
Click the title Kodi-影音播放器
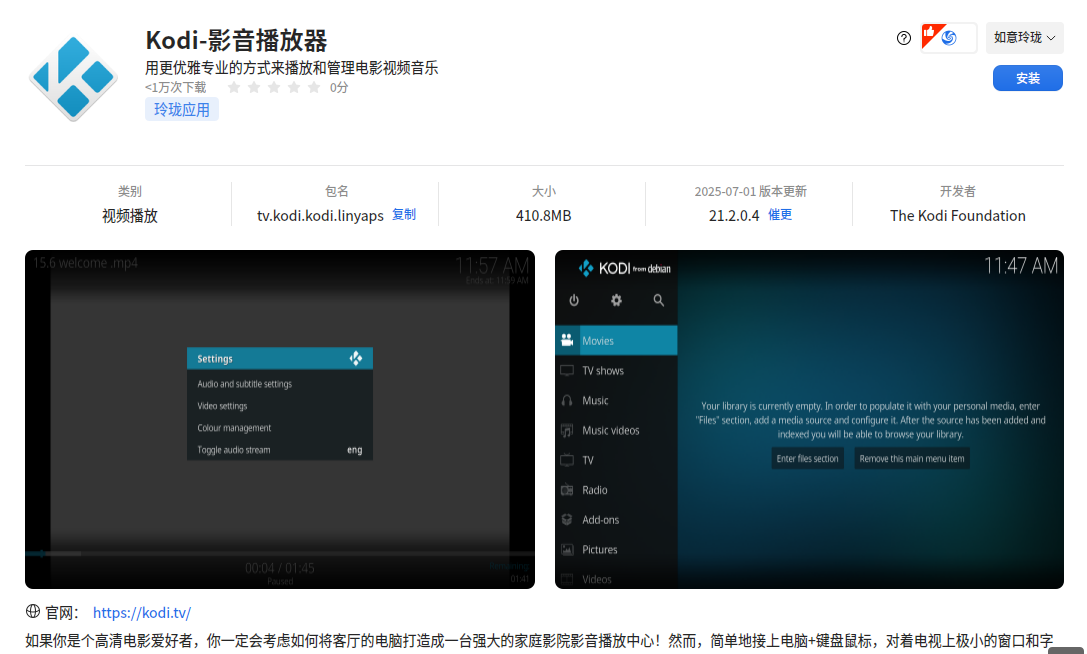236,40
